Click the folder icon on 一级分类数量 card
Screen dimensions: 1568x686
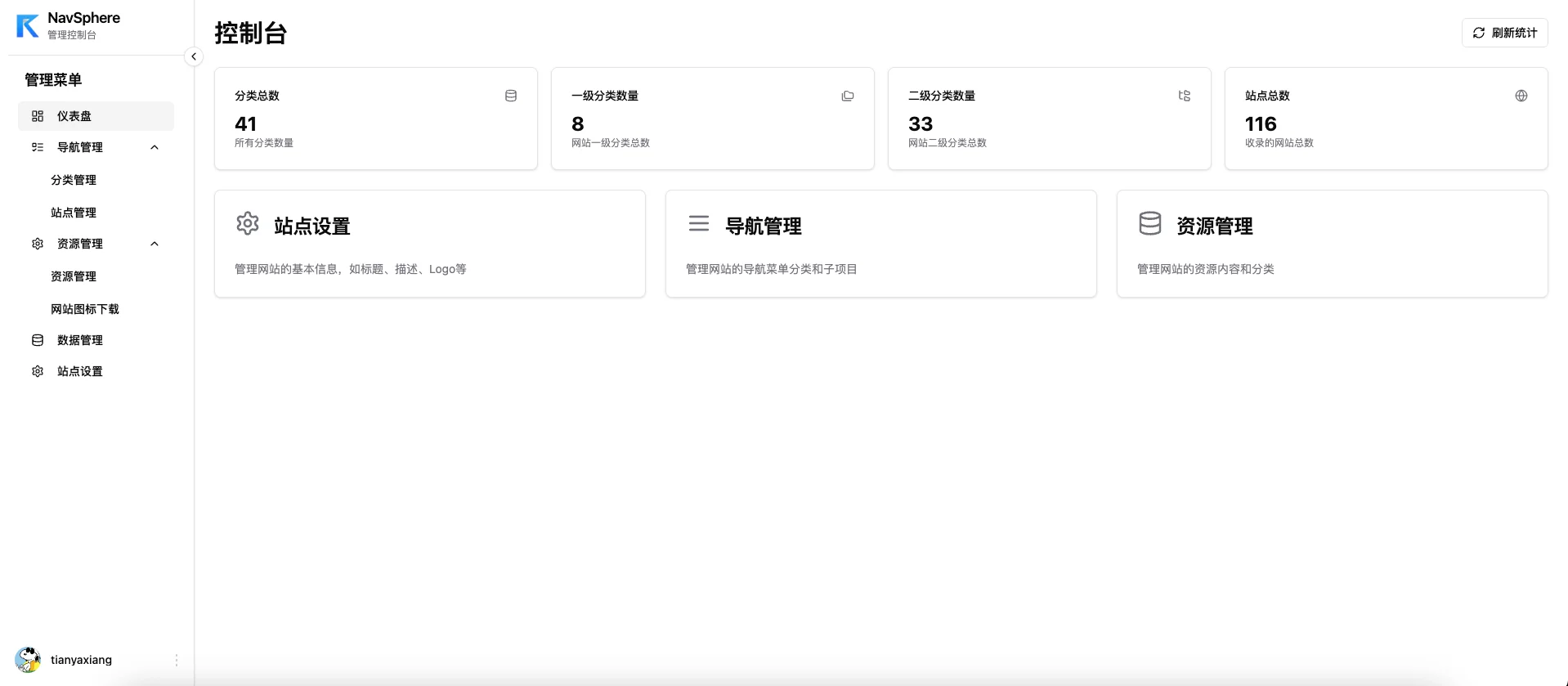(x=848, y=96)
